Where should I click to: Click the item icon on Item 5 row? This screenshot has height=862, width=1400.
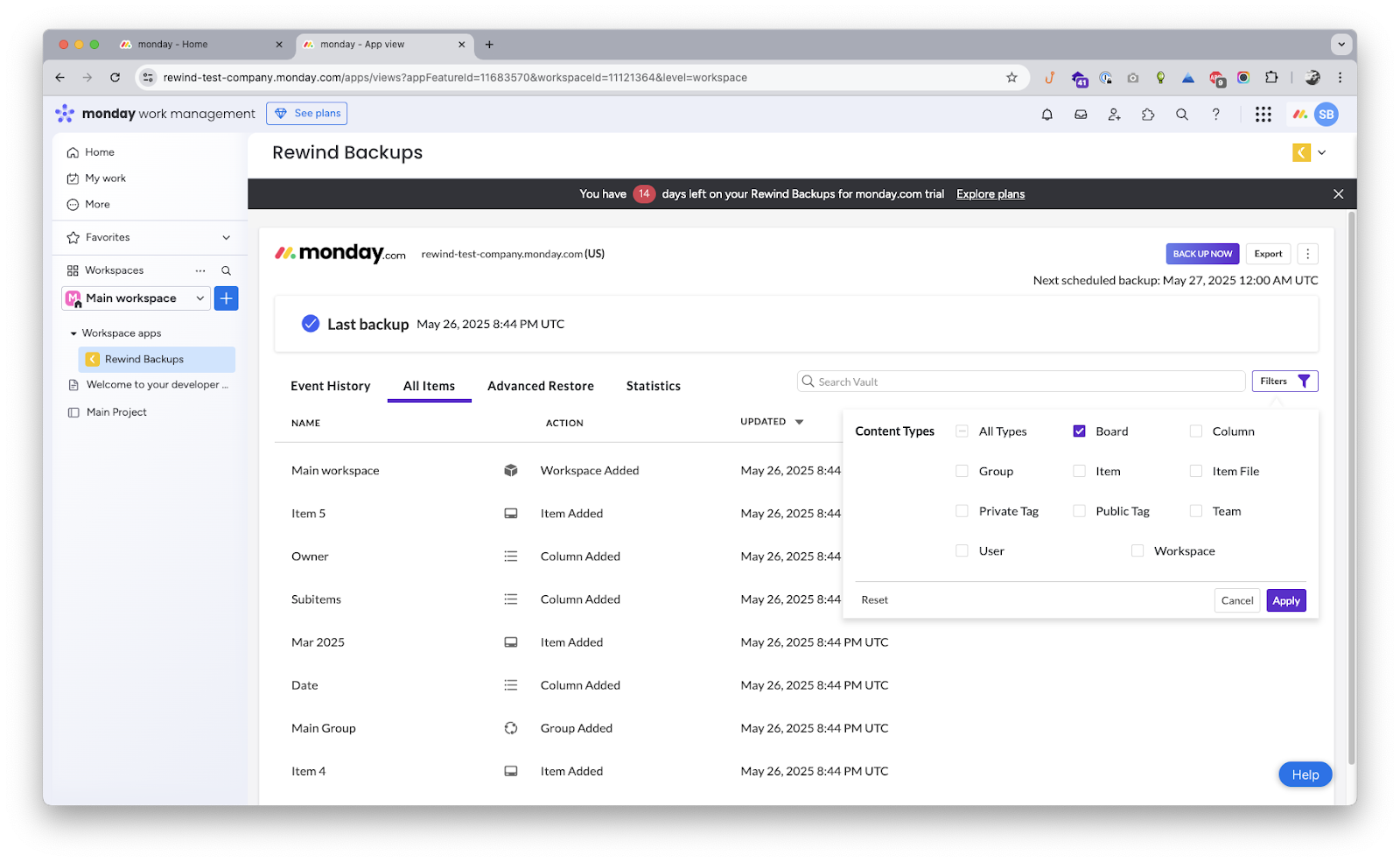pyautogui.click(x=511, y=514)
